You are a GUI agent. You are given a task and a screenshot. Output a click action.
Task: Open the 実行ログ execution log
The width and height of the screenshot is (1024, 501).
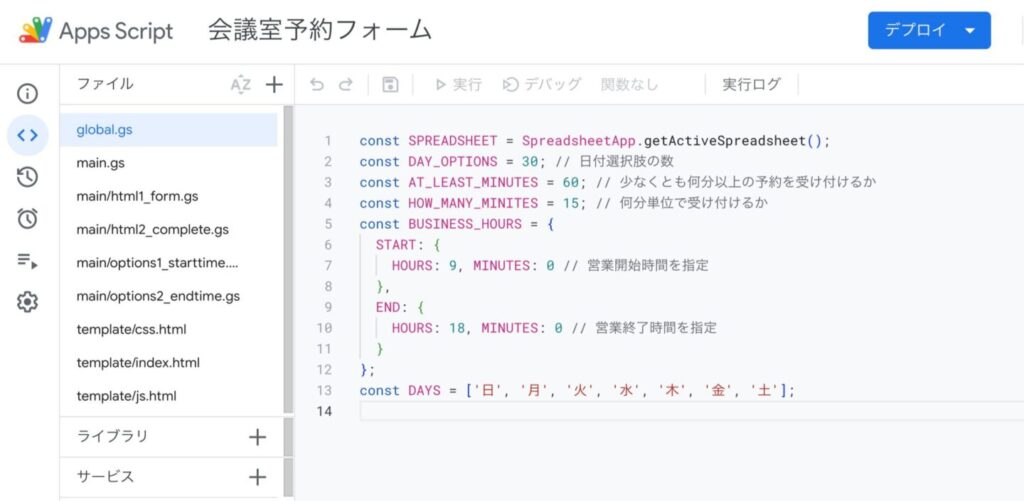pyautogui.click(x=751, y=84)
